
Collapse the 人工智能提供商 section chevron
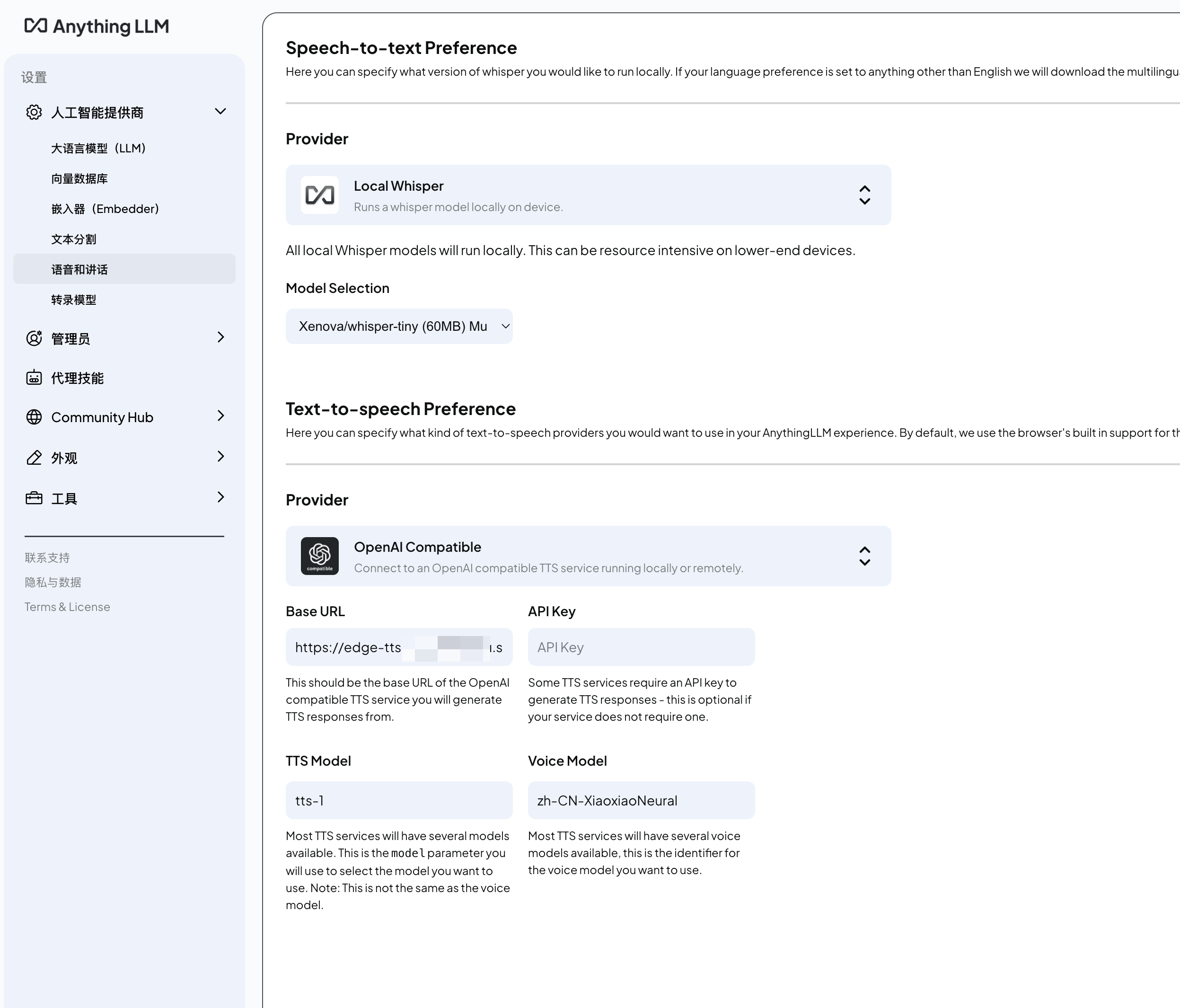[x=220, y=112]
